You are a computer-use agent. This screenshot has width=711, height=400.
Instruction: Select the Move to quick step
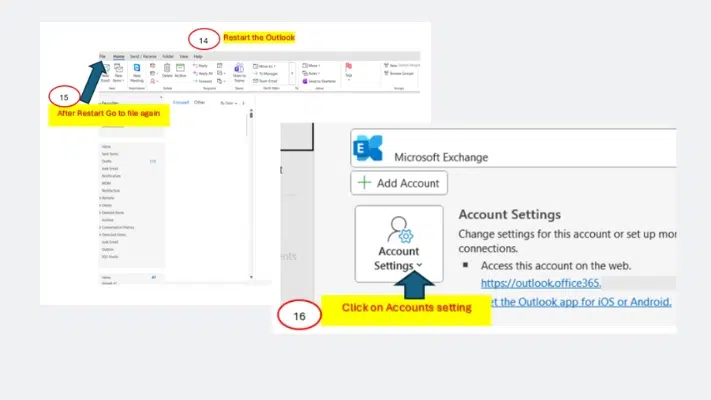tap(264, 66)
